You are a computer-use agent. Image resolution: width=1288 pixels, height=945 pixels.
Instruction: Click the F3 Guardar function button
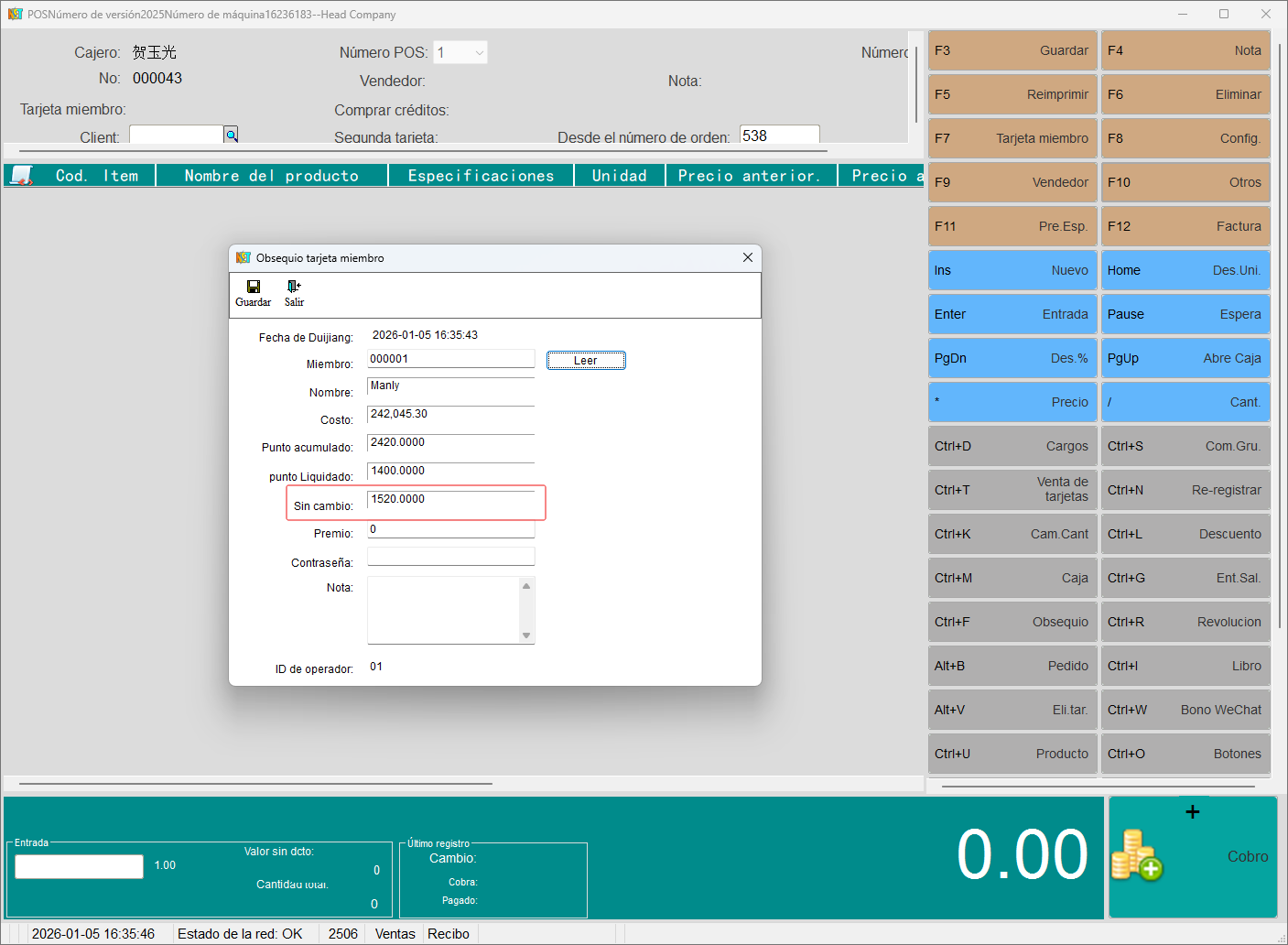pos(1012,50)
